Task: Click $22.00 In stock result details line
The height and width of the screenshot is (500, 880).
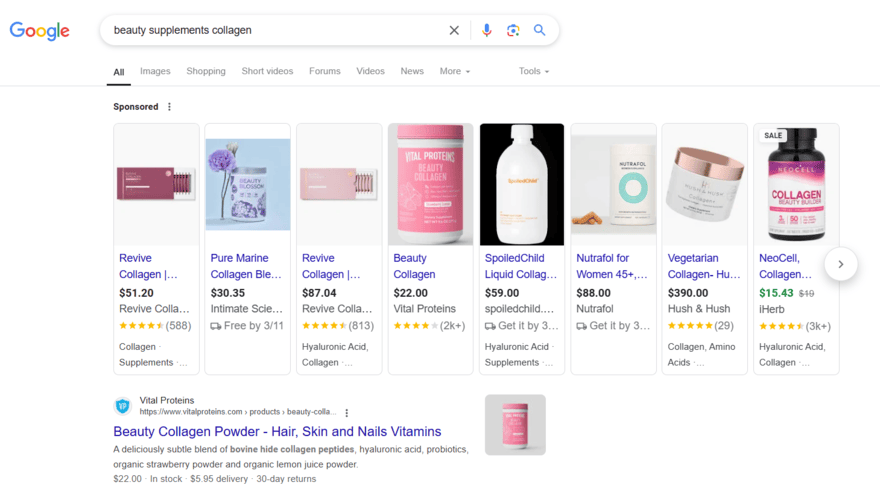Action: click(214, 479)
